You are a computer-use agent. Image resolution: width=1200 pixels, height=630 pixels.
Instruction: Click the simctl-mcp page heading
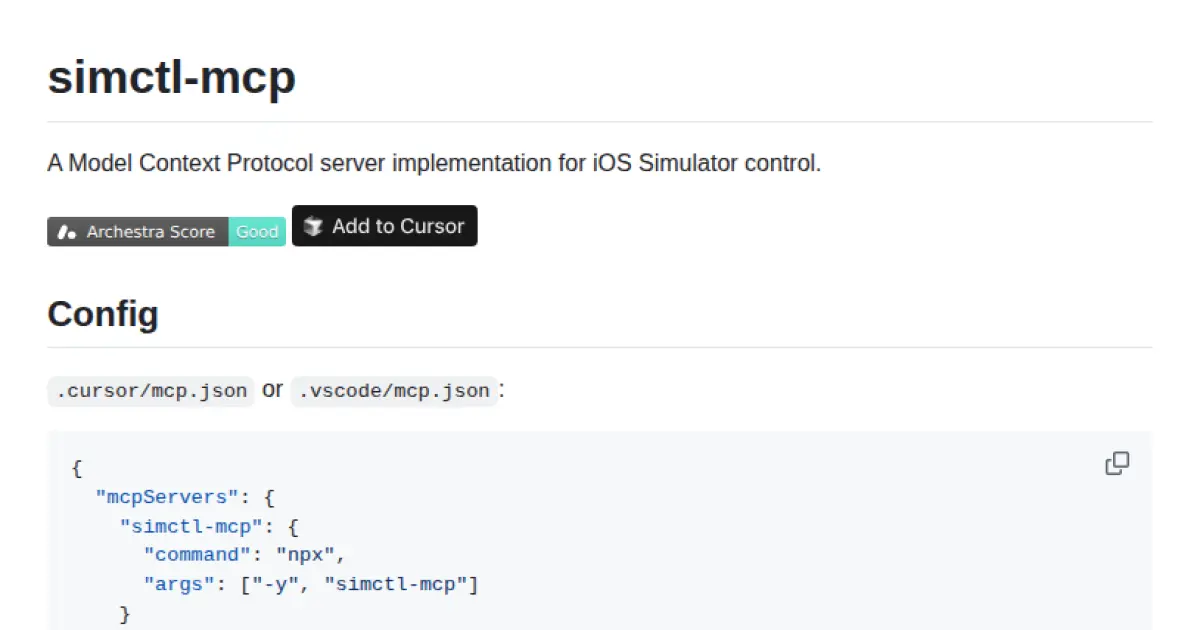tap(172, 78)
